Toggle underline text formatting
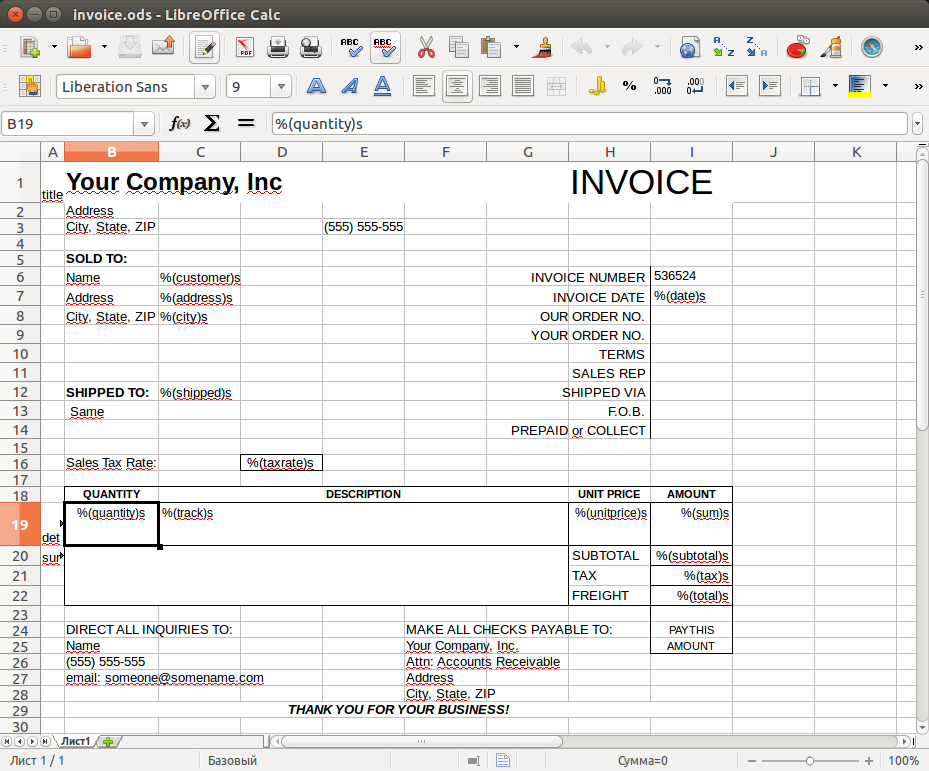This screenshot has height=771, width=929. click(383, 87)
